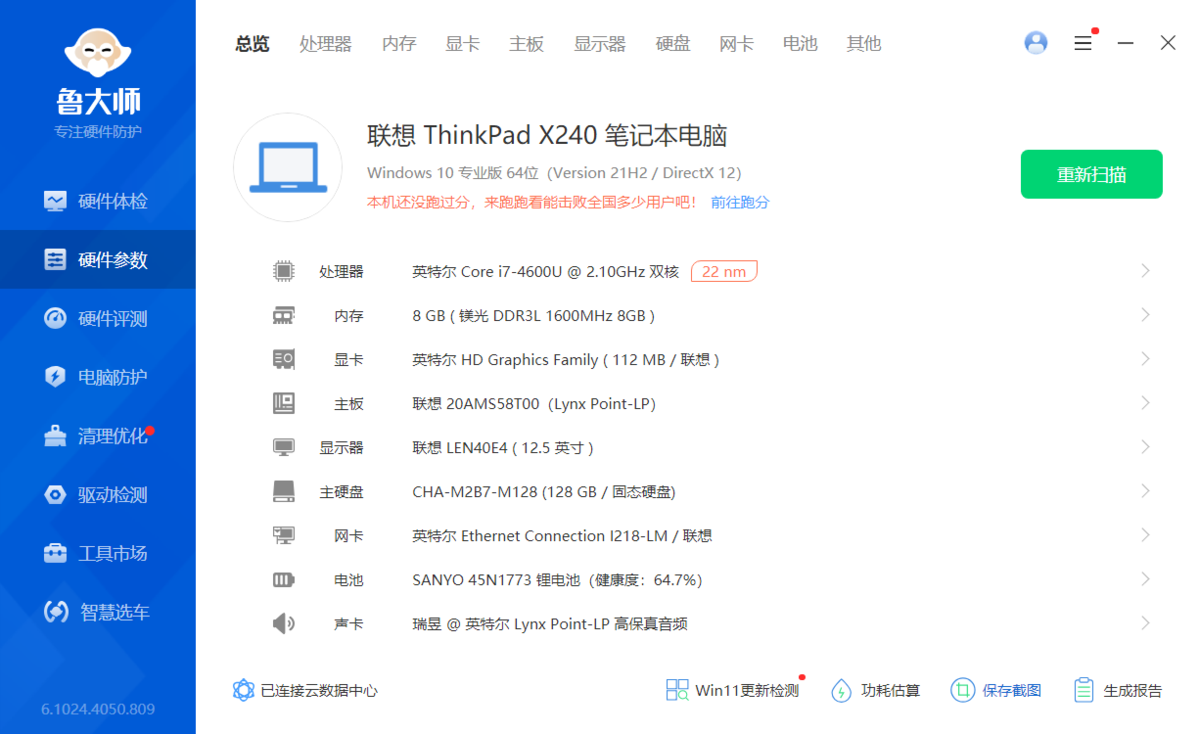
Task: Expand the 主板 row chevron
Action: click(x=1145, y=403)
